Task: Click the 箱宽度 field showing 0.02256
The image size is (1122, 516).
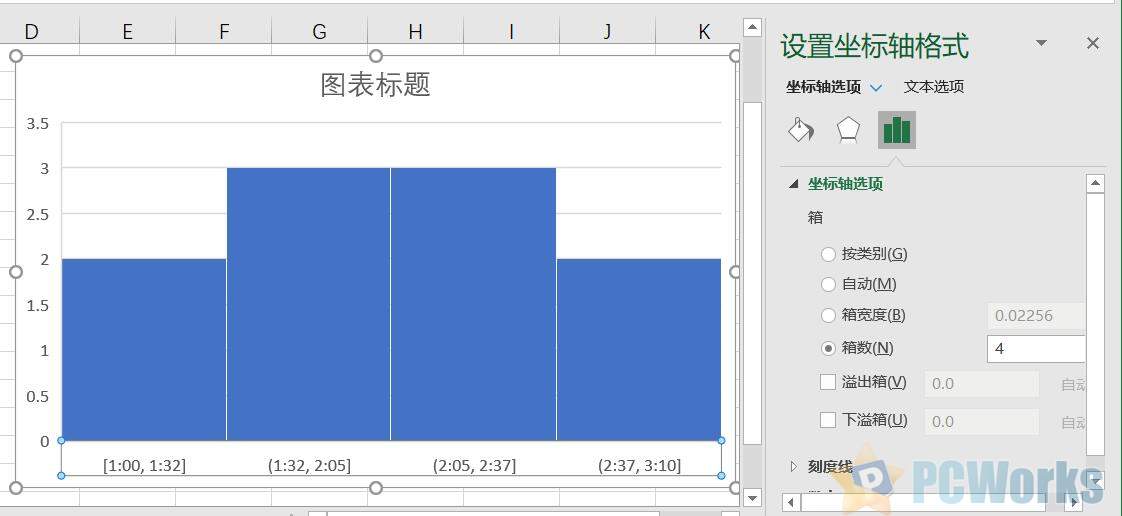Action: pos(1036,316)
